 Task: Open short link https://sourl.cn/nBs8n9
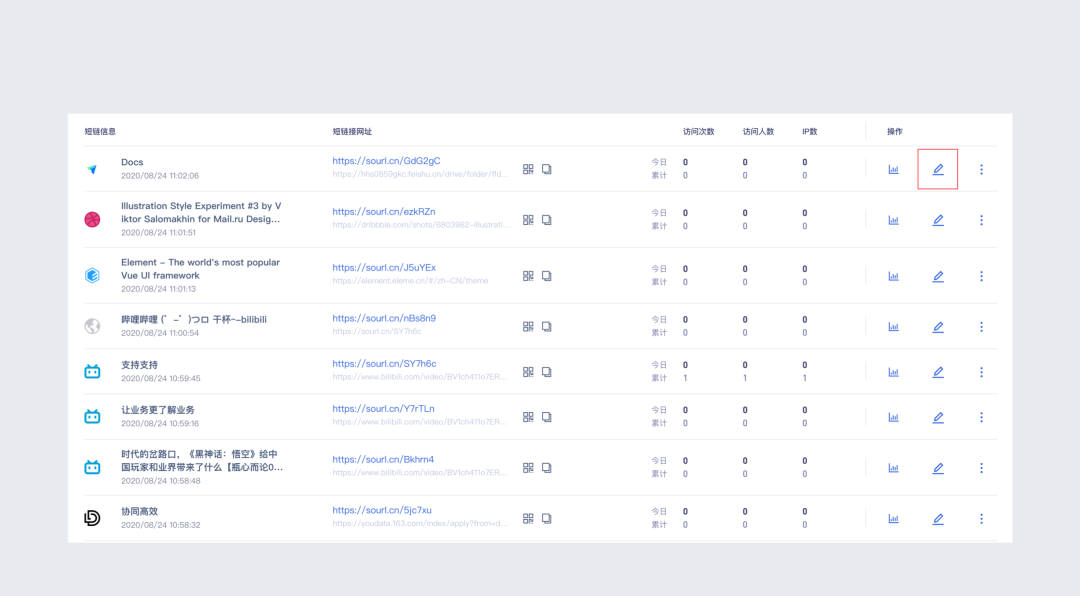(x=384, y=318)
